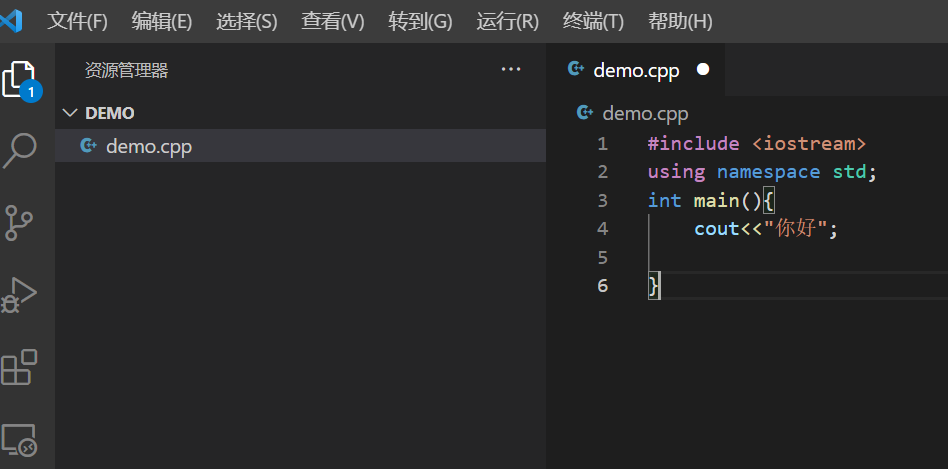This screenshot has height=469, width=948.
Task: Click the 资源管理器 panel title
Action: coord(126,71)
